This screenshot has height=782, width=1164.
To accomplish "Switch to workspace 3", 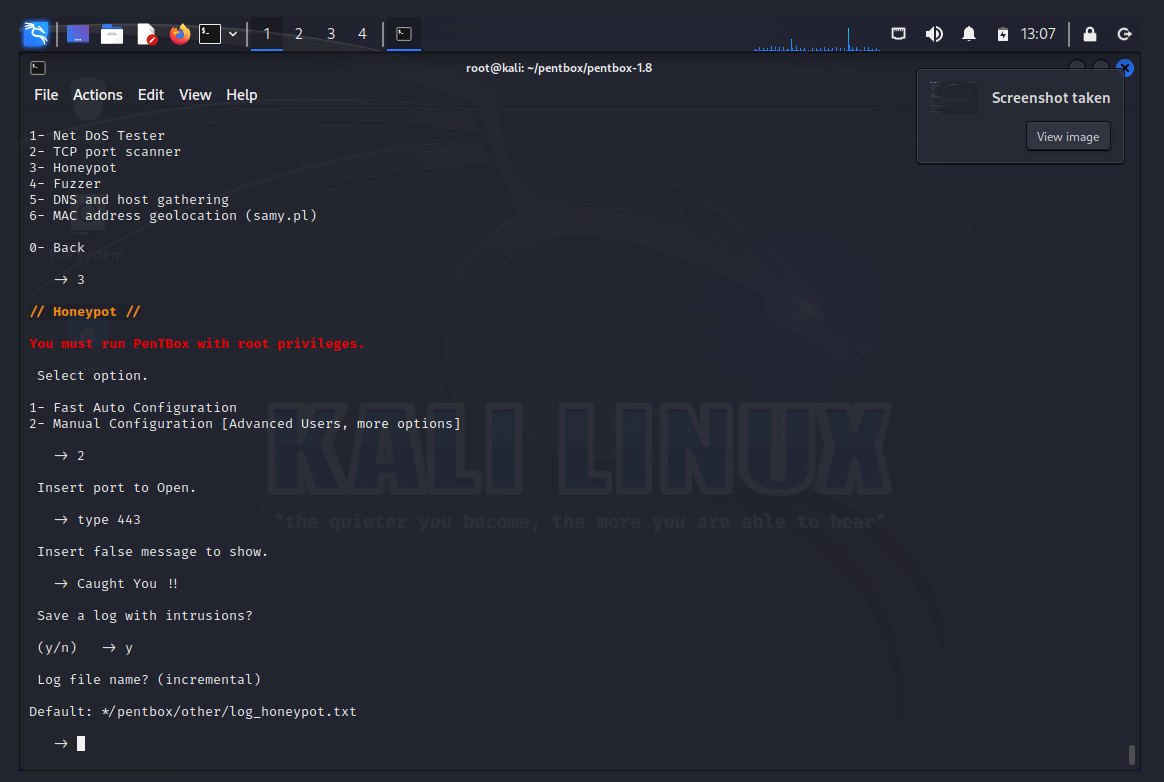I will pyautogui.click(x=331, y=34).
